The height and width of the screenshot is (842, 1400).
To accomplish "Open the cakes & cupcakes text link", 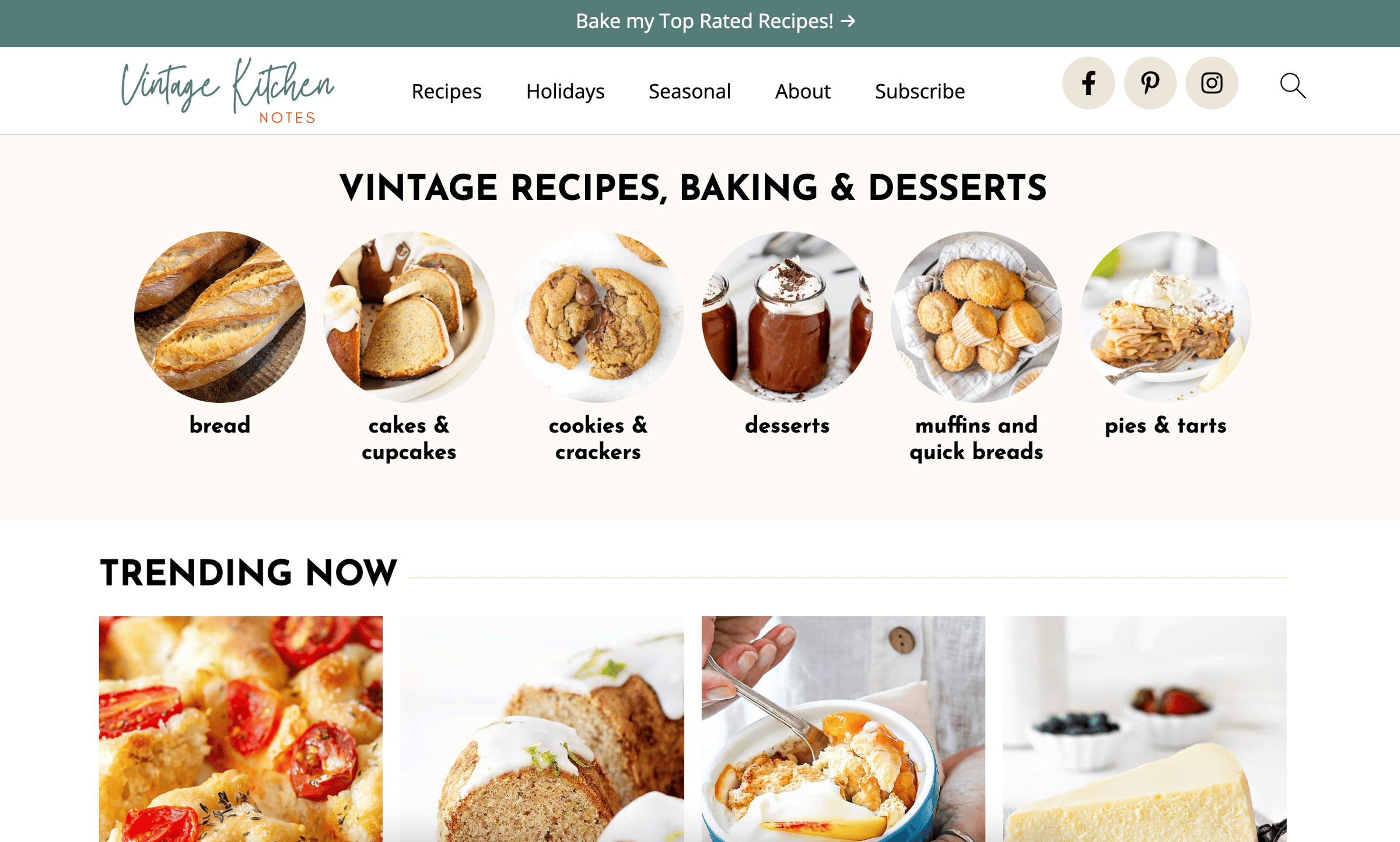I will [409, 438].
